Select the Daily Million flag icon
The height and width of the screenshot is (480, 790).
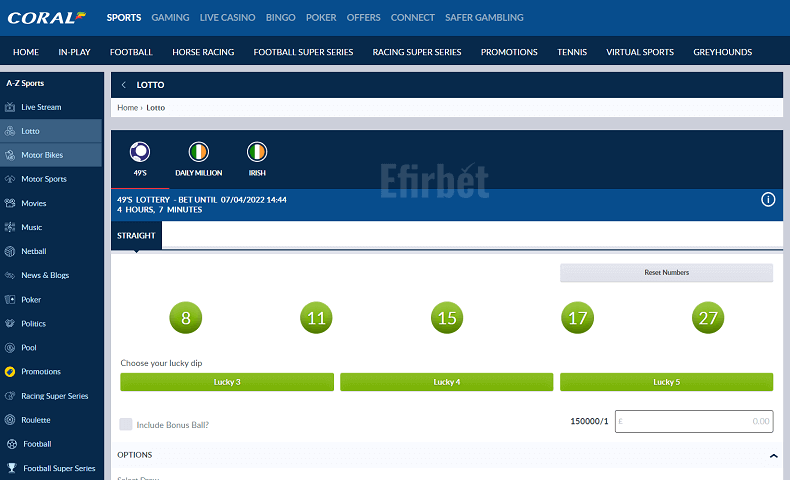199,152
